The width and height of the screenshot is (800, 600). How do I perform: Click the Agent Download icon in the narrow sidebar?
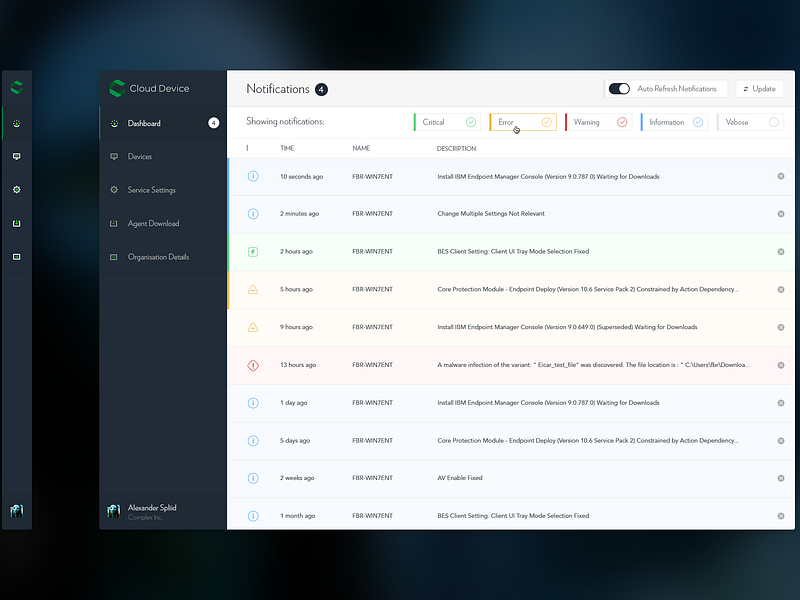pos(16,221)
